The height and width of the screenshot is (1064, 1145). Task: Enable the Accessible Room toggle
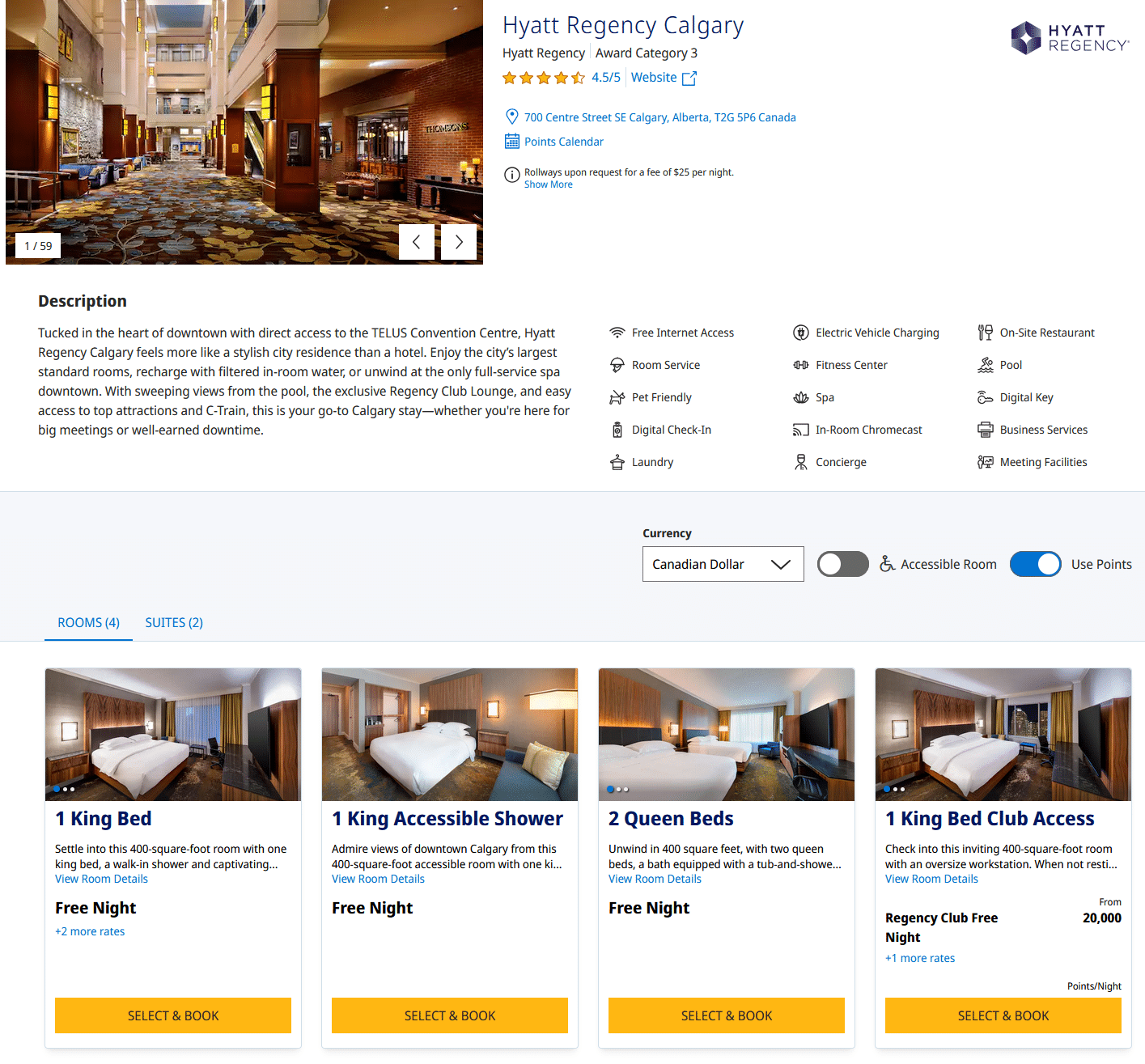[x=842, y=564]
